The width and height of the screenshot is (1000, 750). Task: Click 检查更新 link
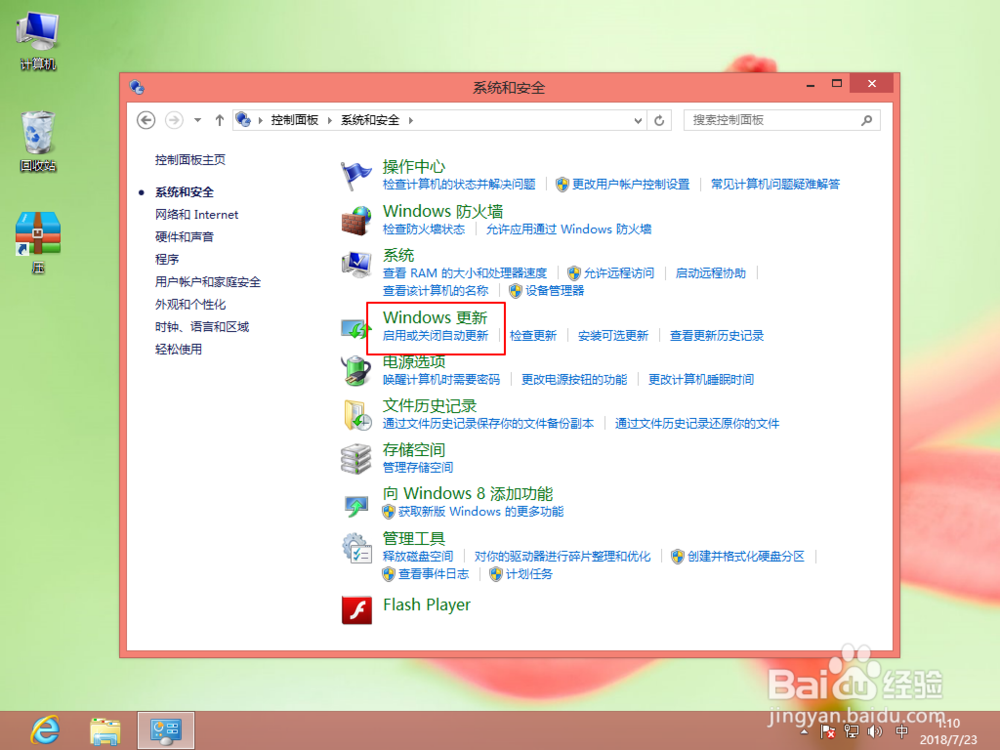click(x=533, y=335)
